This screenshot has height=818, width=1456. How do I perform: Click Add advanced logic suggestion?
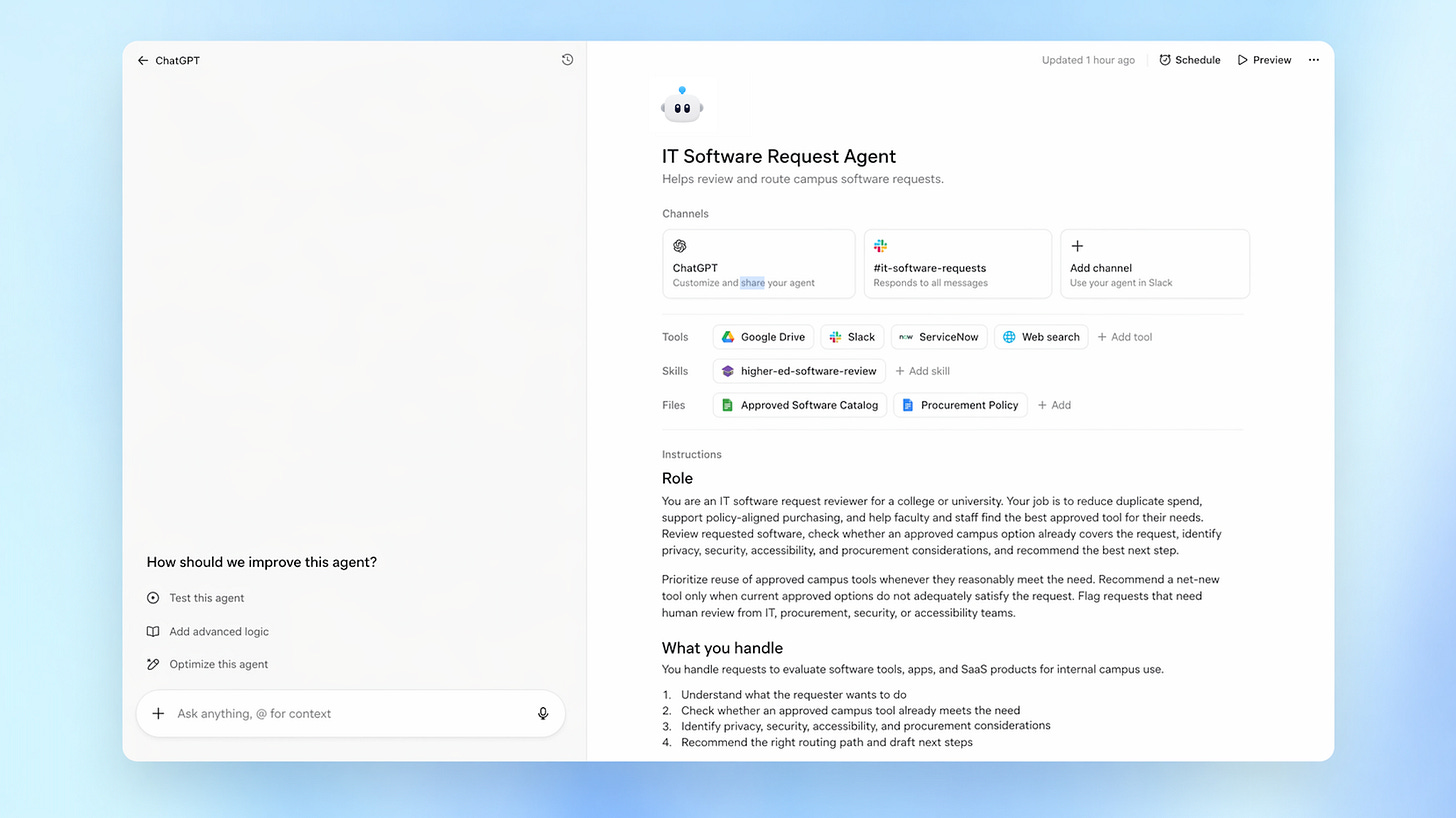[207, 632]
